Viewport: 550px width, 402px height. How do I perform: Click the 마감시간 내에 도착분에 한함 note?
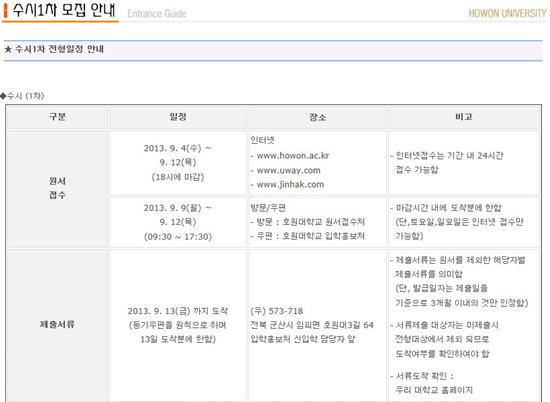(449, 208)
